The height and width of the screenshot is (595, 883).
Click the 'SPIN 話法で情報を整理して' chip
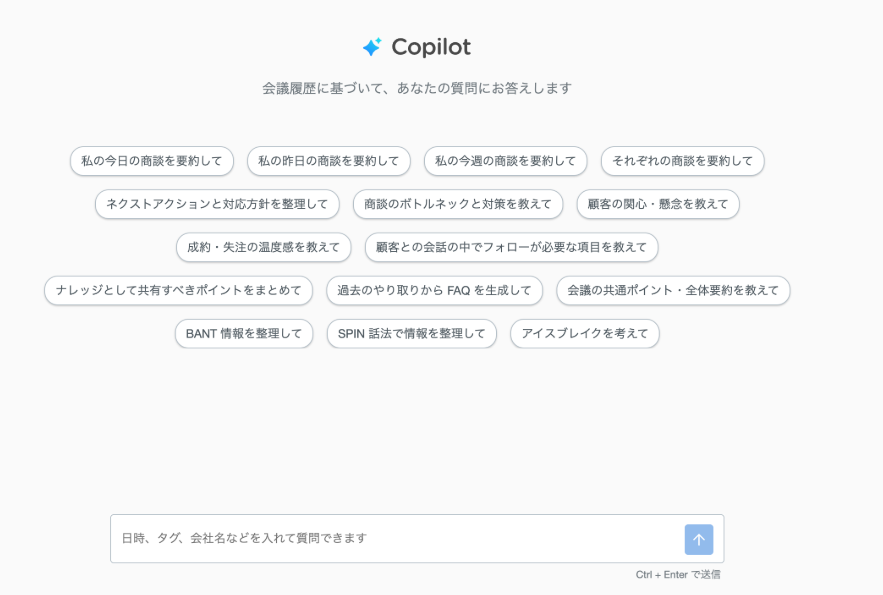[x=412, y=334]
